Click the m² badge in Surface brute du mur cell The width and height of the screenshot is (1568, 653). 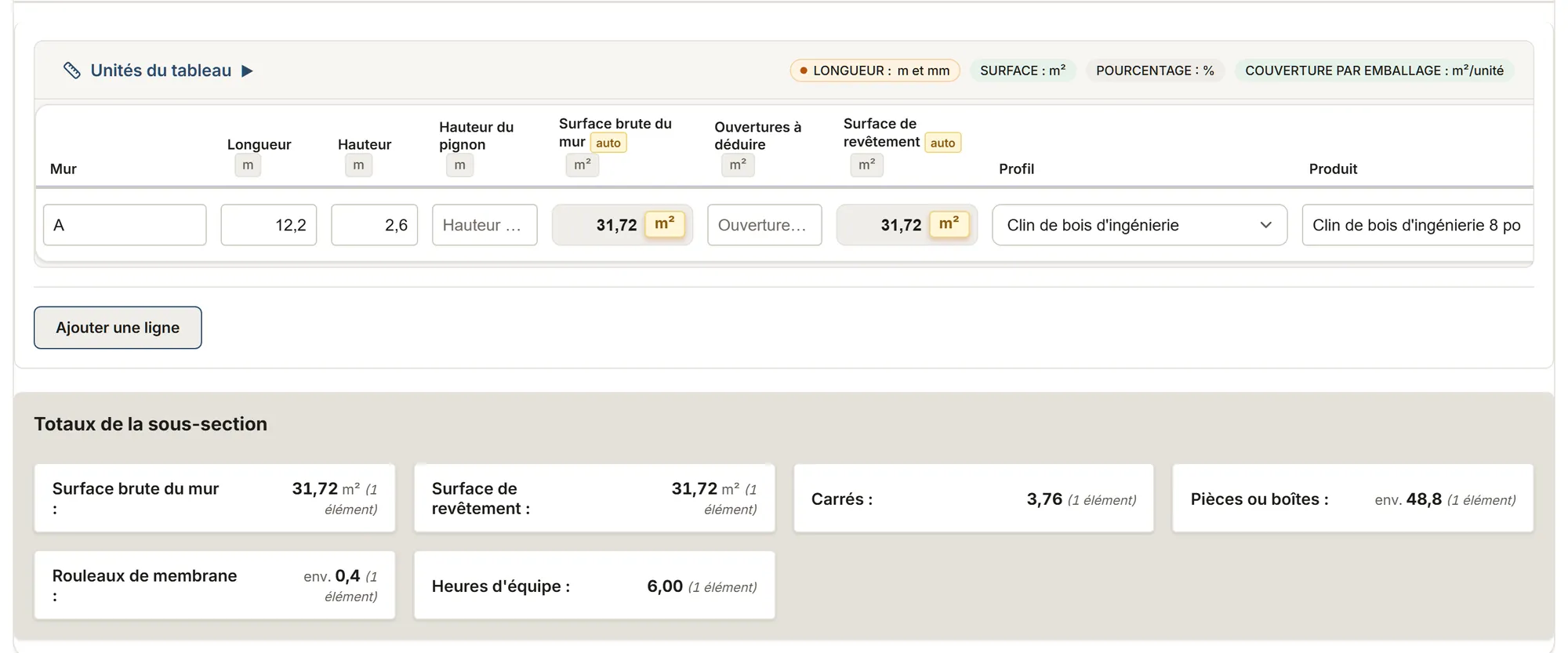click(x=665, y=224)
